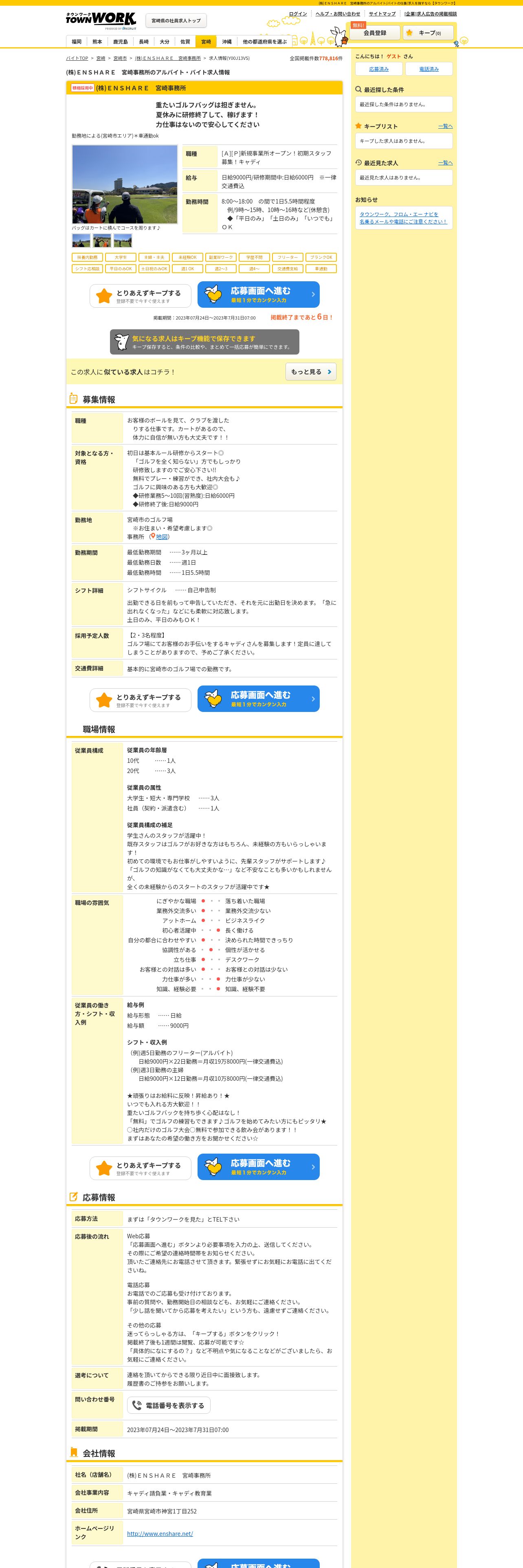This screenshot has width=523, height=1568.
Task: Click mascot icon on top 応募画面へ進む
Action: (213, 295)
